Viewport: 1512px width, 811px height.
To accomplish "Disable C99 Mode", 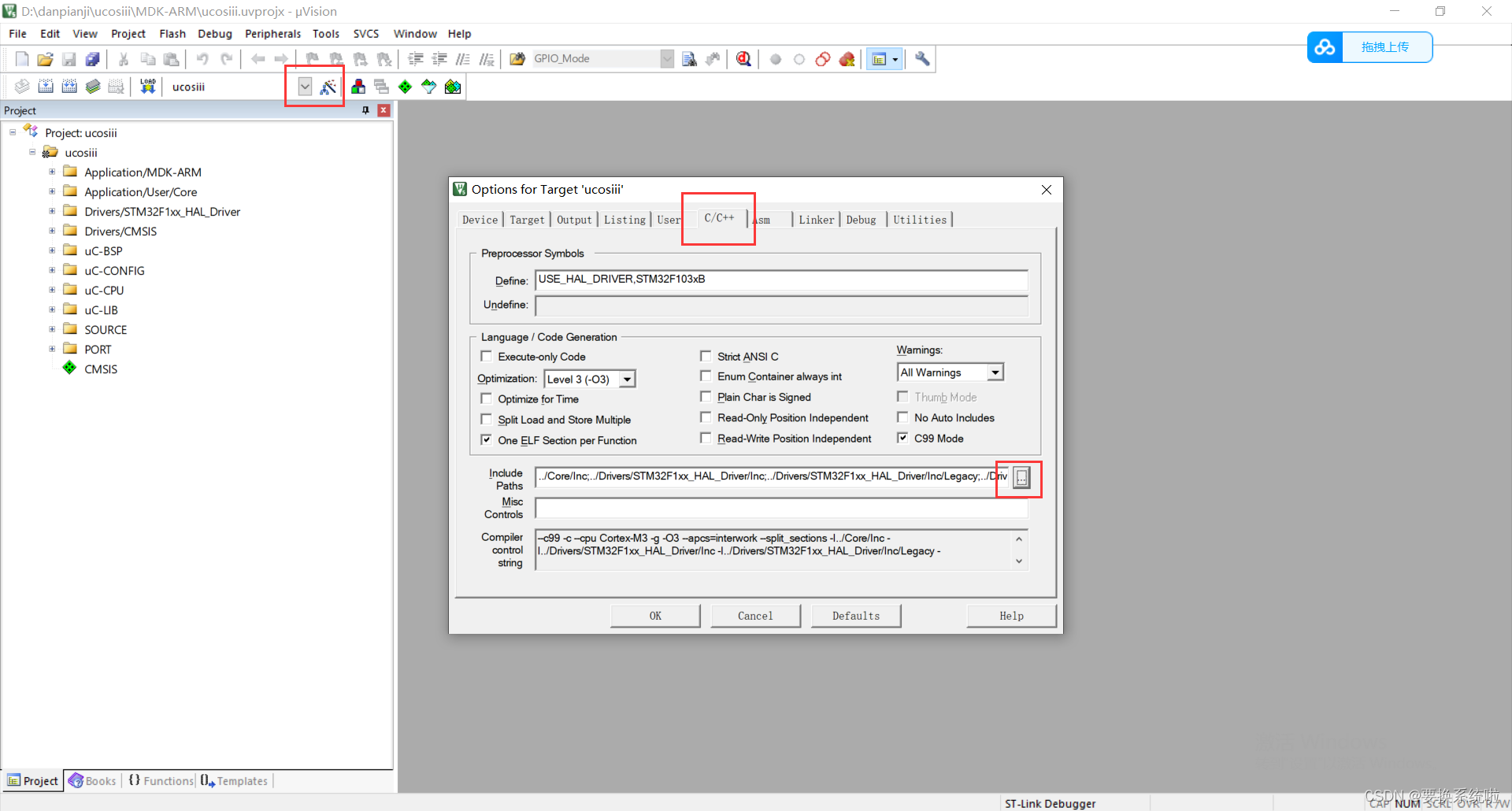I will pyautogui.click(x=902, y=438).
